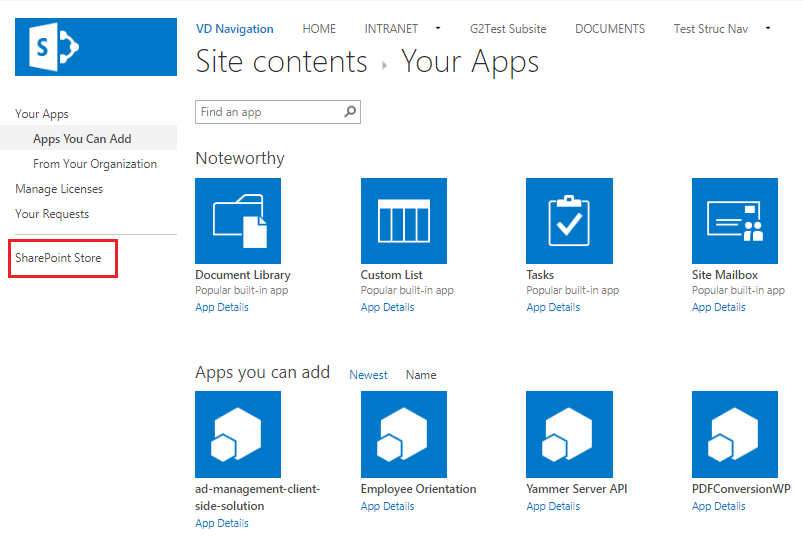This screenshot has width=803, height=542.
Task: Expand the Test Struc Nav dropdown arrow
Action: 768,28
